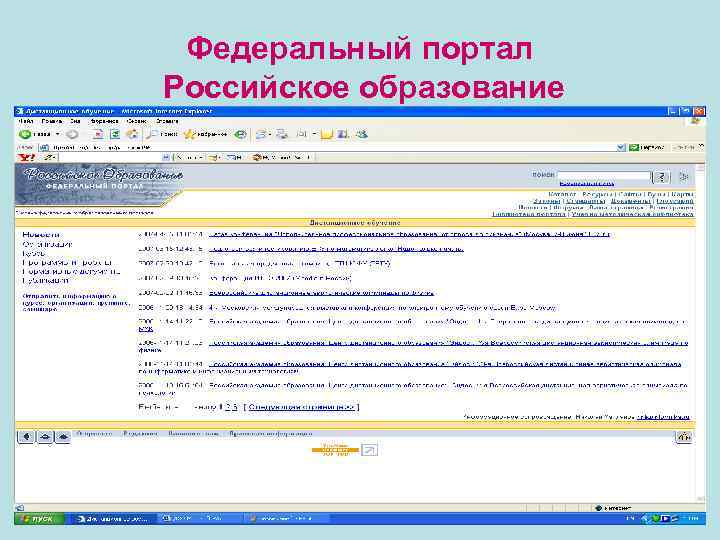The image size is (720, 540).
Task: Stop page loading with the Stop icon
Action: tap(98, 134)
